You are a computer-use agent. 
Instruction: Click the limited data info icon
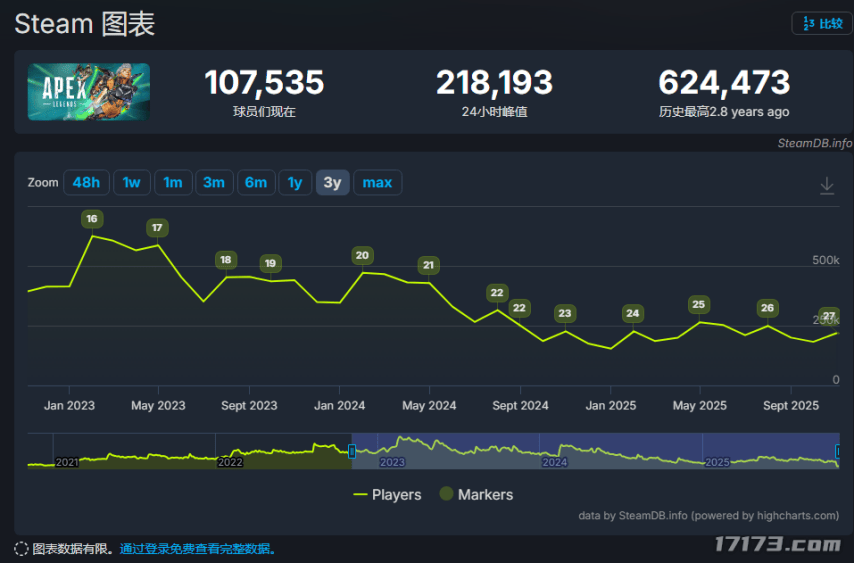point(21,549)
